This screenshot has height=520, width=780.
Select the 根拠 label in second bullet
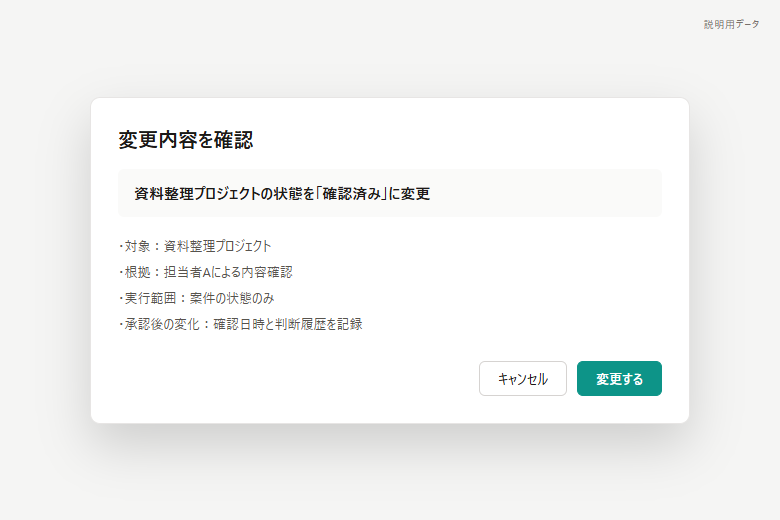(137, 272)
